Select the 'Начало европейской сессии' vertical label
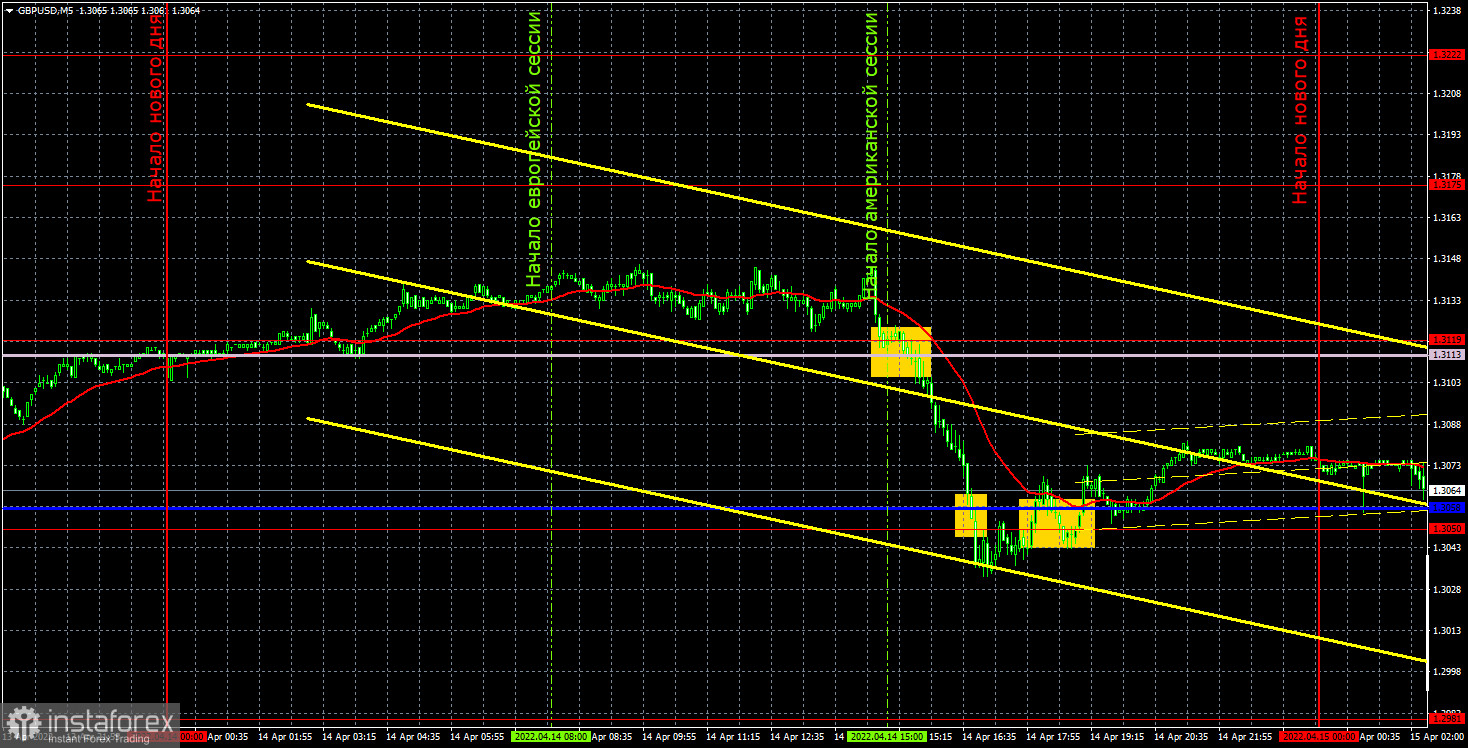Viewport: 1468px width, 748px height. 534,149
